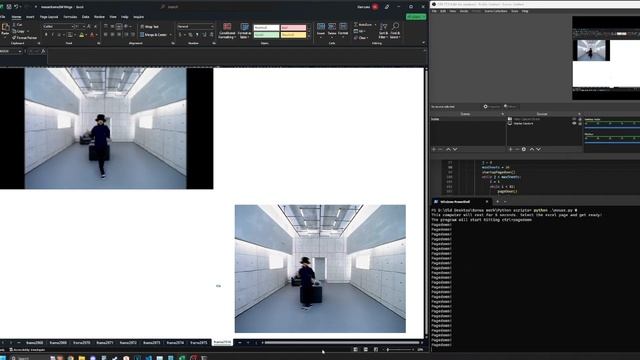Open the Format as Table gallery
This screenshot has width=640, height=360.
coord(244,31)
